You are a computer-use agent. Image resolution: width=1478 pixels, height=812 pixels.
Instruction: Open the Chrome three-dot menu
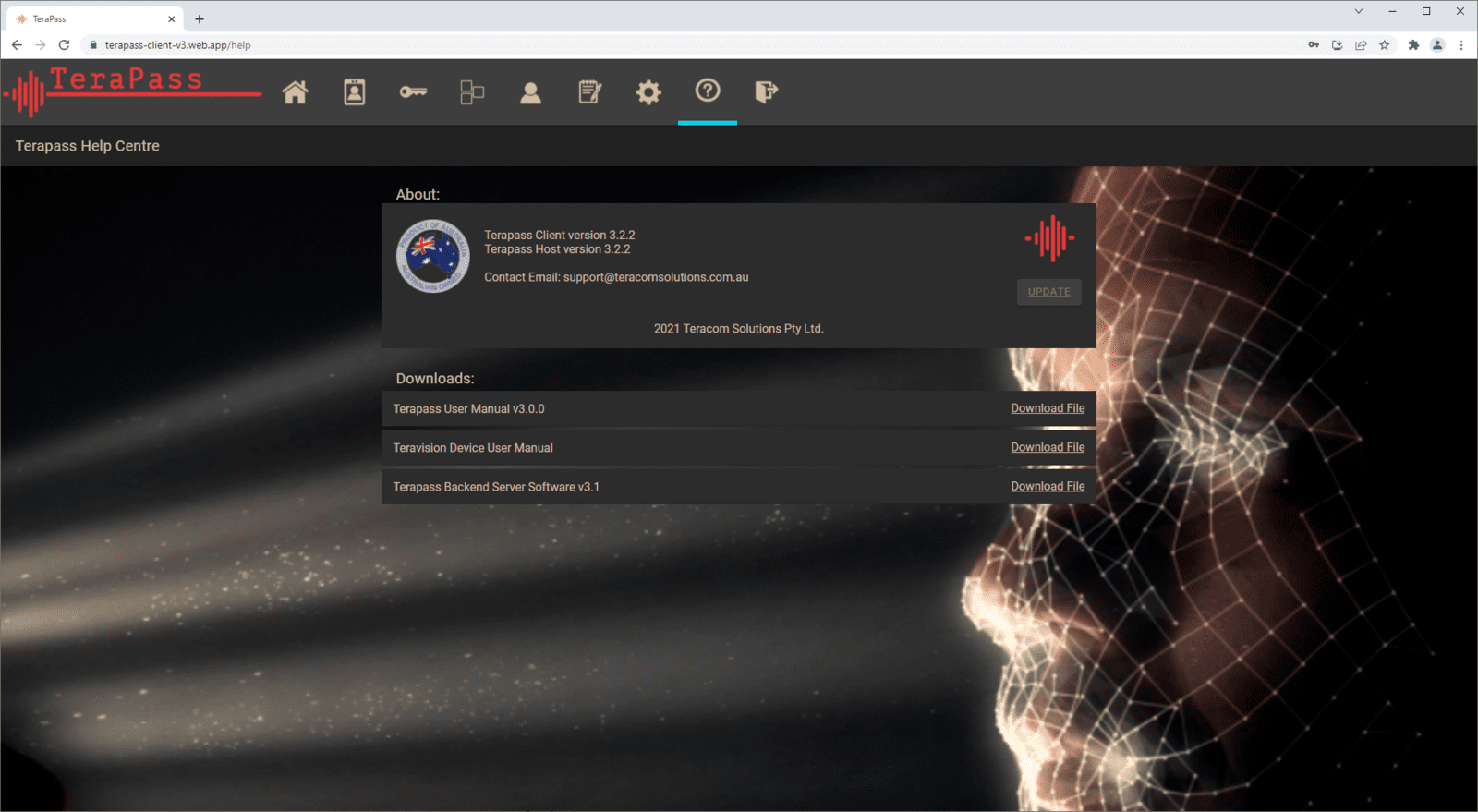1461,44
